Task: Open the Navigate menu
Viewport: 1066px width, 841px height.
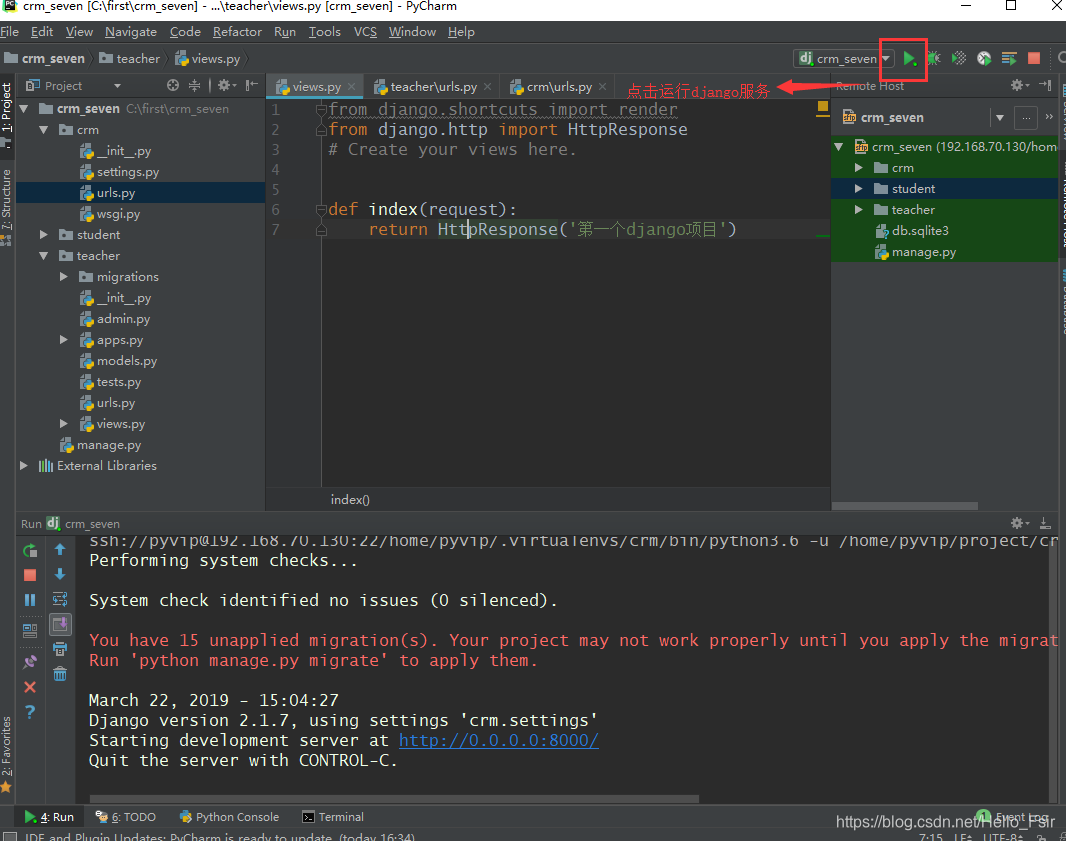Action: point(131,32)
